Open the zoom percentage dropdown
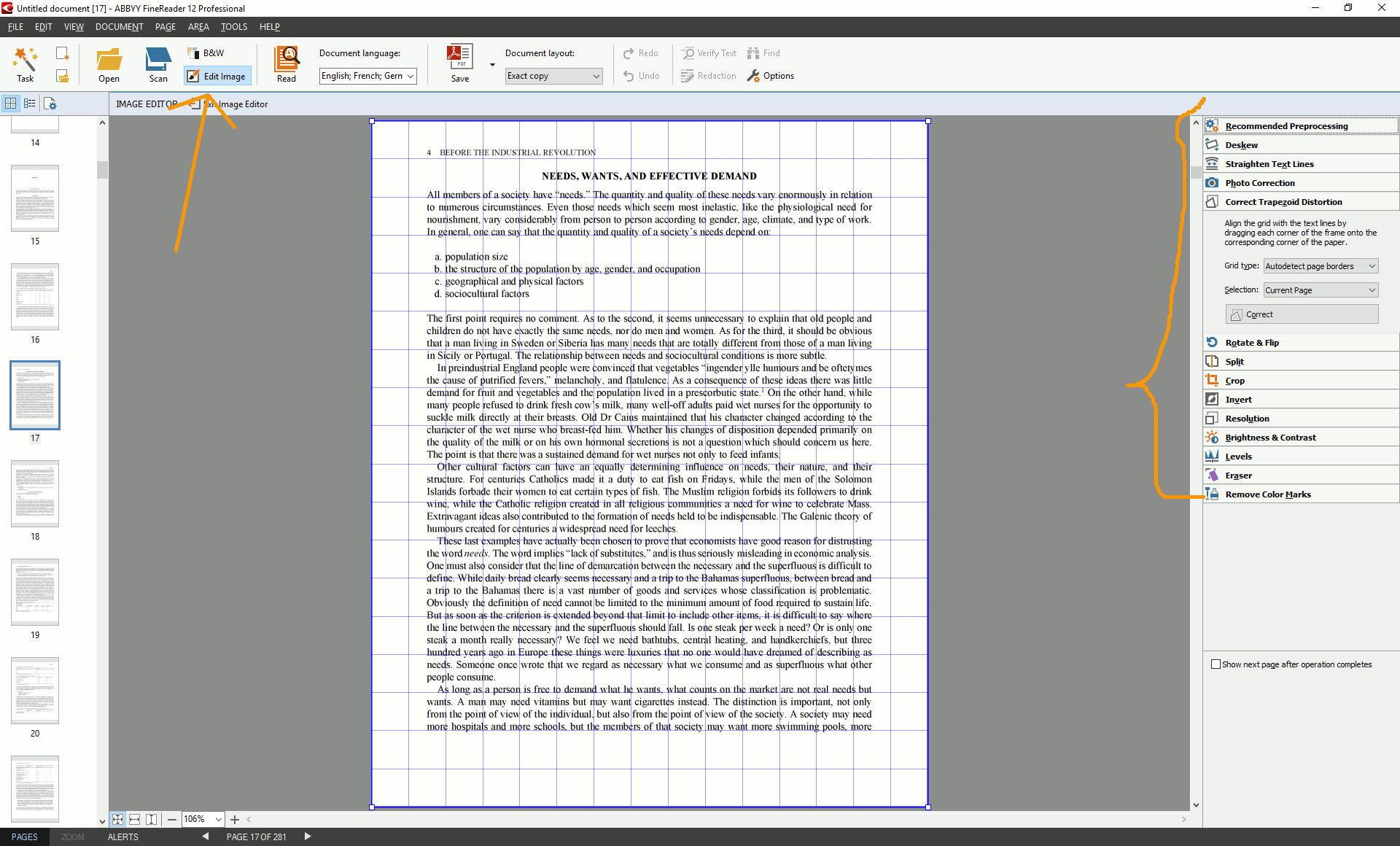This screenshot has height=846, width=1400. [218, 819]
